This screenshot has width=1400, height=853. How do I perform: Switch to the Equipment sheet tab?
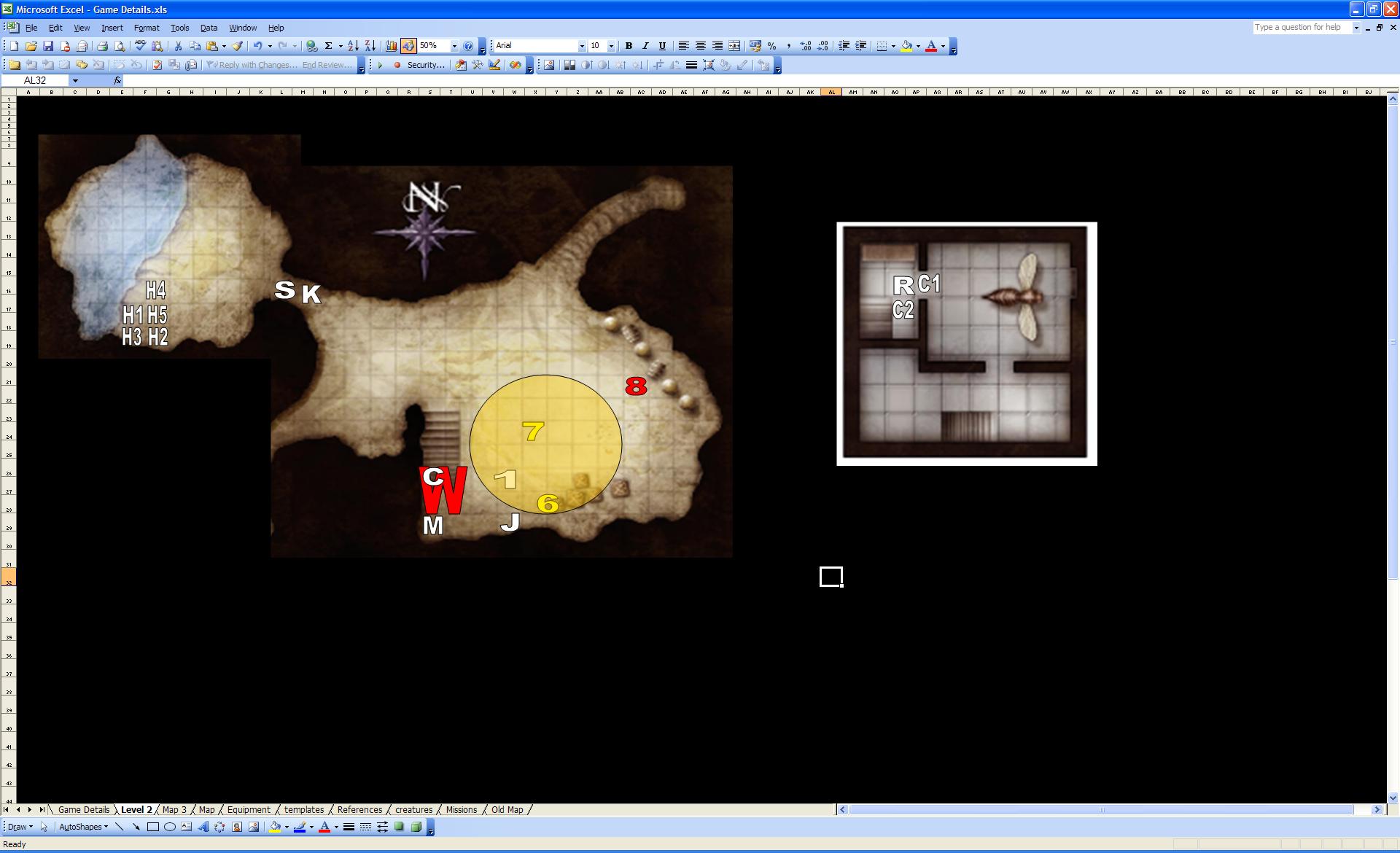click(x=248, y=810)
